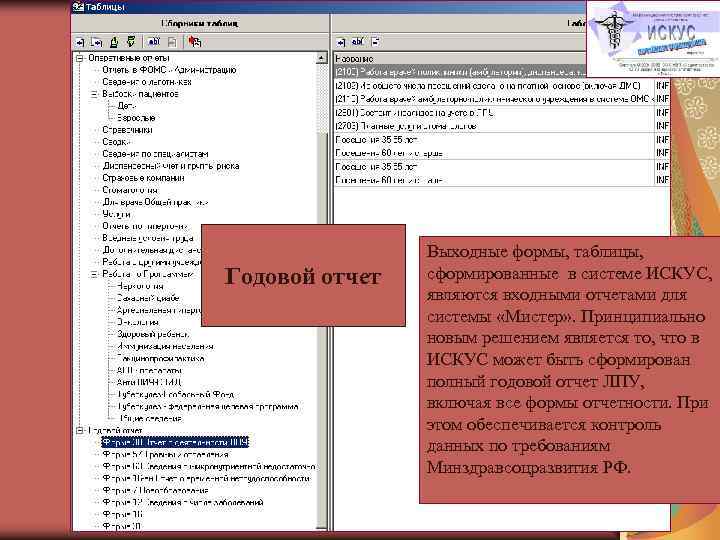Select Общие сведения under programs
The image size is (720, 540).
[151, 418]
